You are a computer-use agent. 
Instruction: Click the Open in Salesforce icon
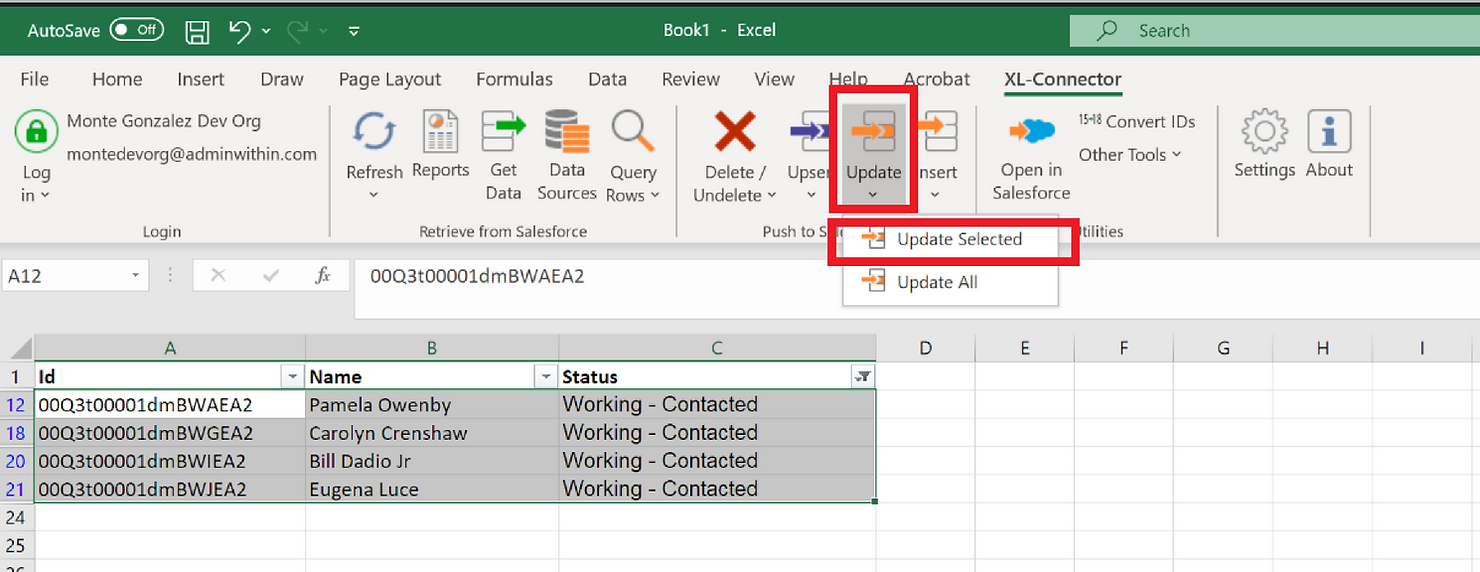pos(1031,132)
